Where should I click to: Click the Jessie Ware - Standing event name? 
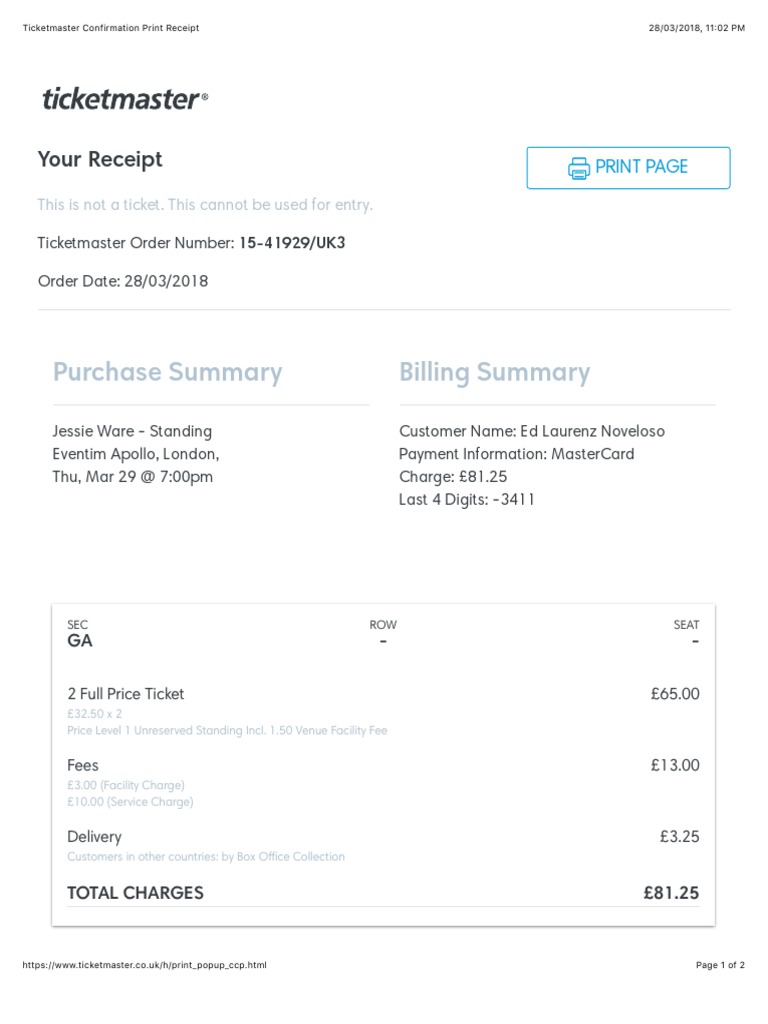coord(132,431)
